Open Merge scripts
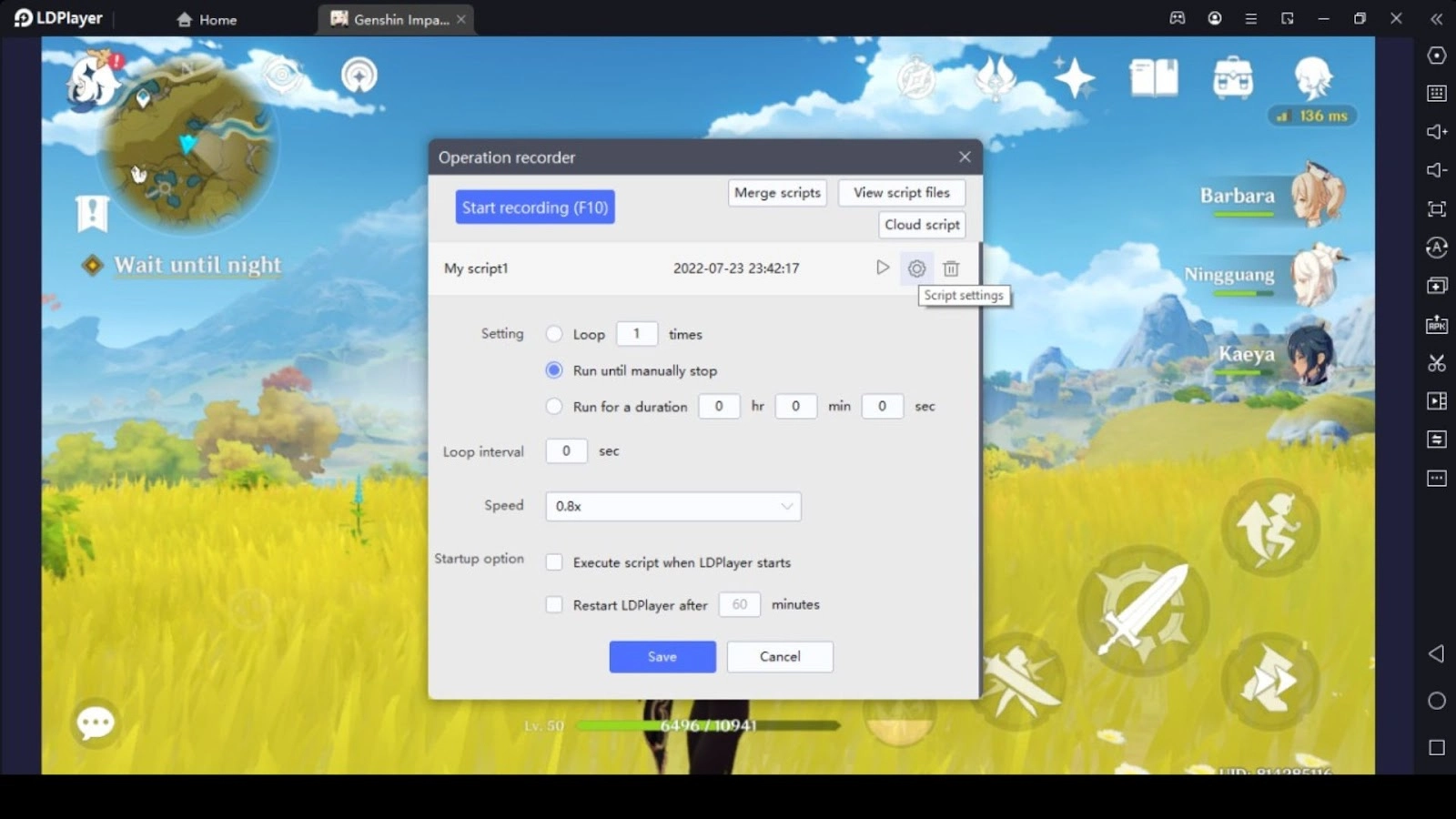This screenshot has width=1456, height=819. click(x=777, y=193)
